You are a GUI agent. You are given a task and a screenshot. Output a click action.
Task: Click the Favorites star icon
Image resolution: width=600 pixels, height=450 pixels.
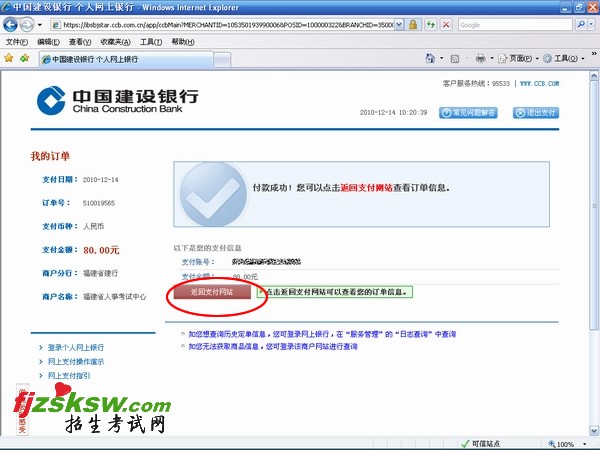point(9,58)
